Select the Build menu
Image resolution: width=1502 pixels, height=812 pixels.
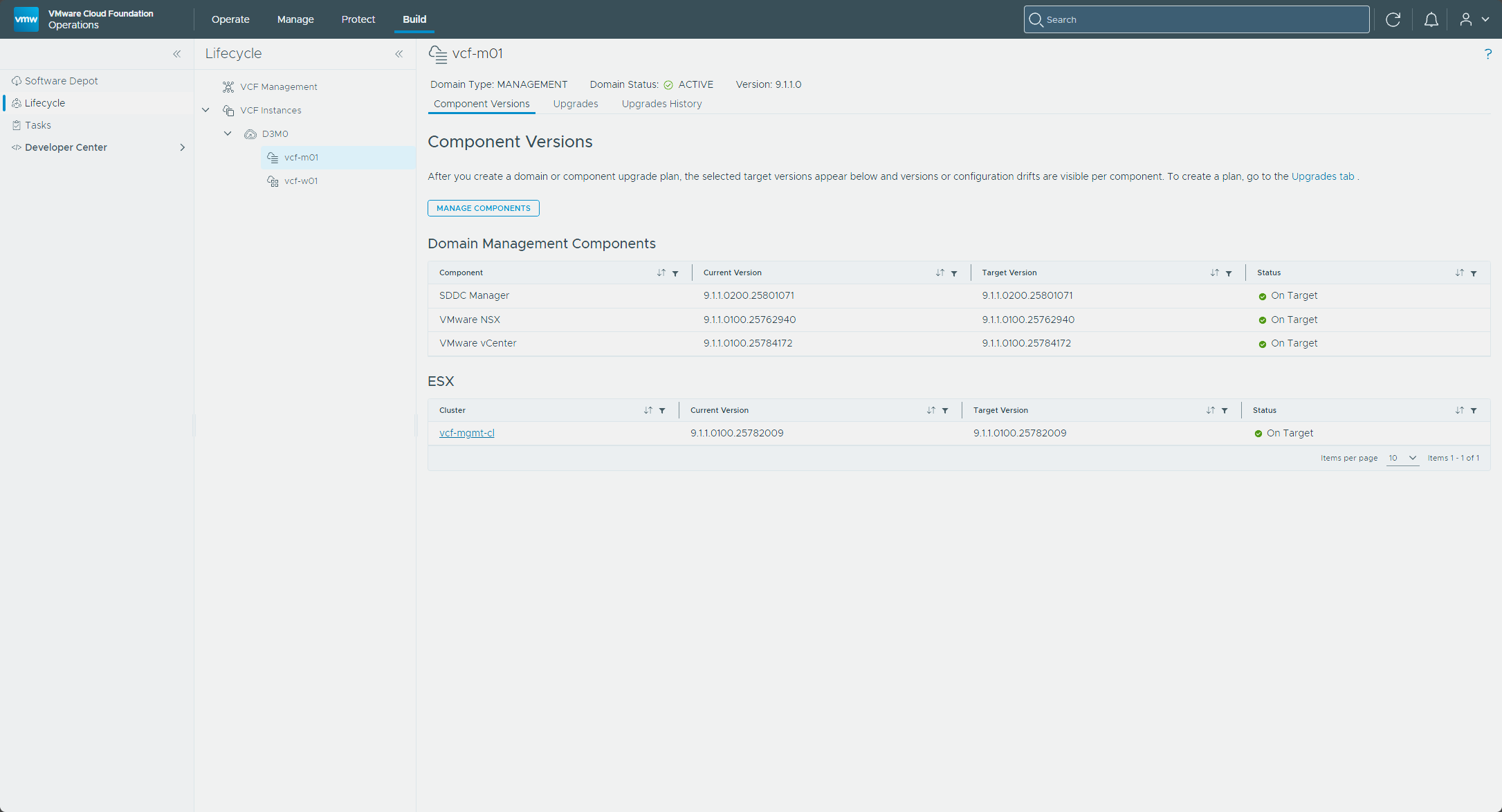tap(414, 19)
